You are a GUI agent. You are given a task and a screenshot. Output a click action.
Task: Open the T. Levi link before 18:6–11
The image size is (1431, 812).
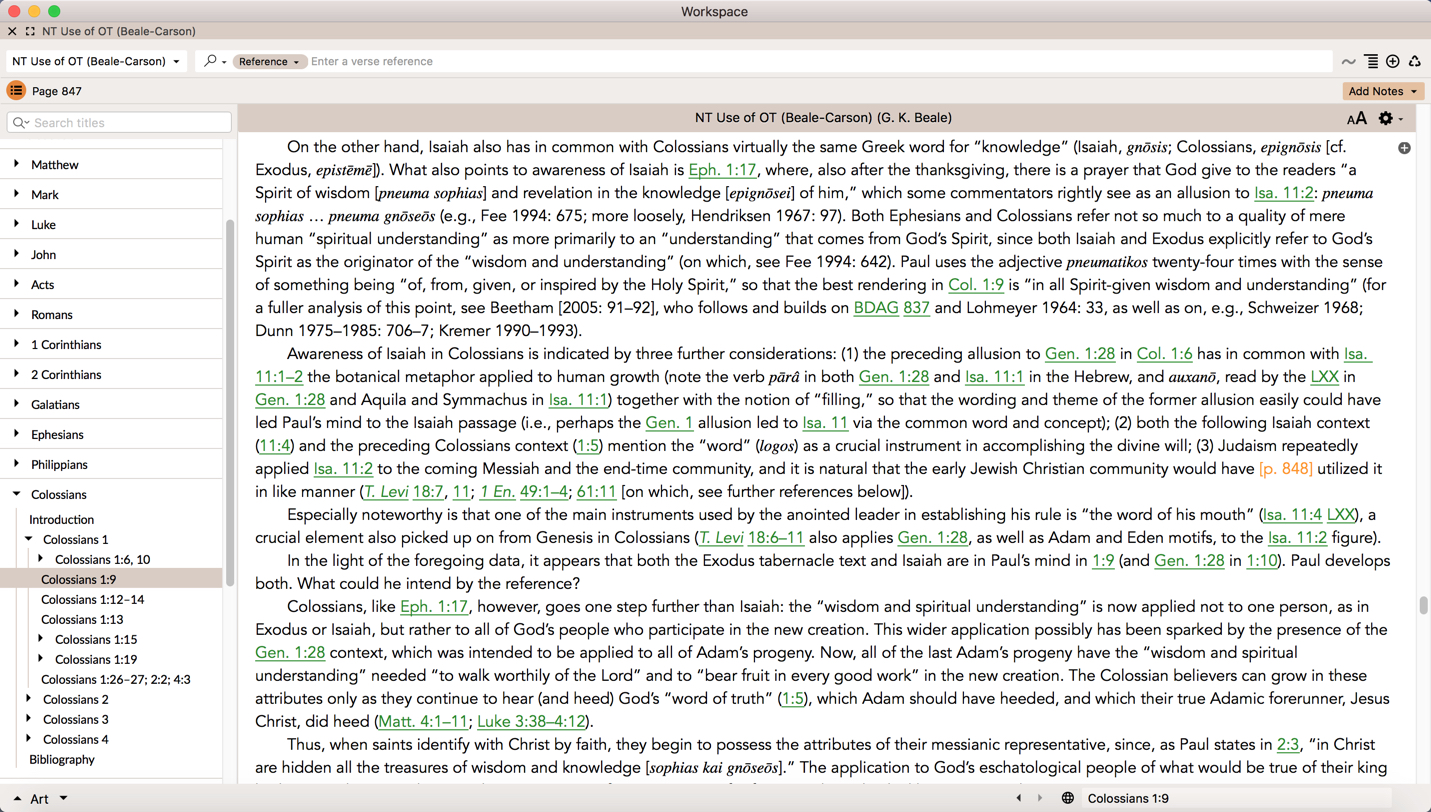pos(721,538)
